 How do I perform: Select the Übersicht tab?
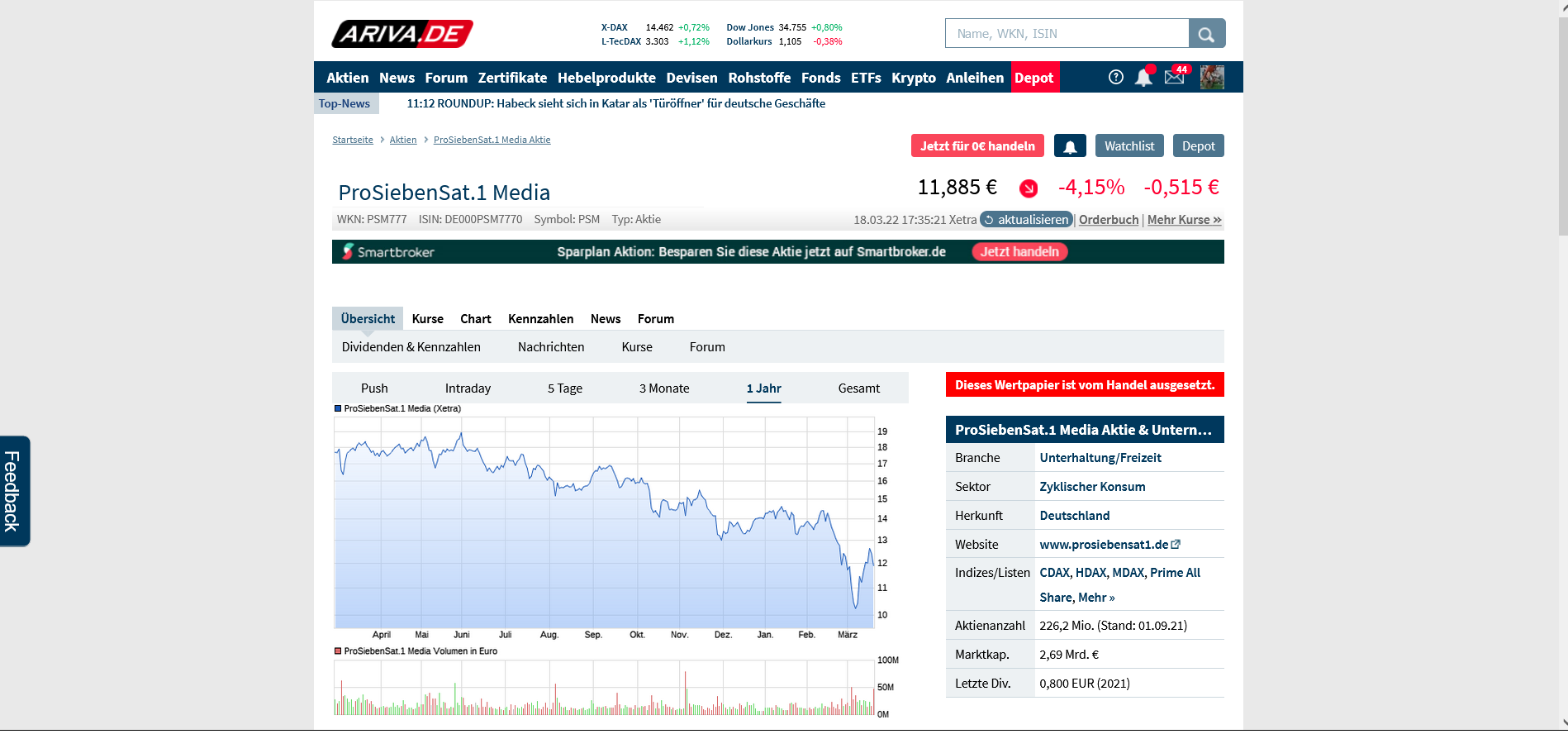pos(368,318)
